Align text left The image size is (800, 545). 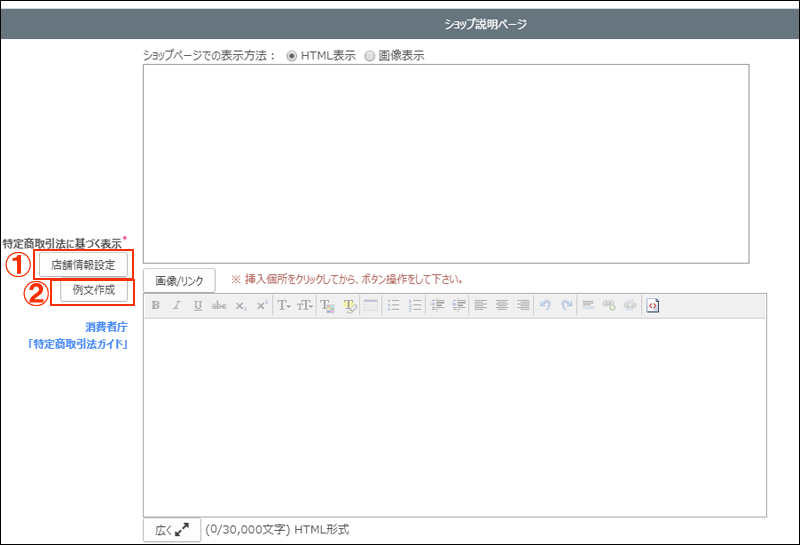click(x=481, y=305)
